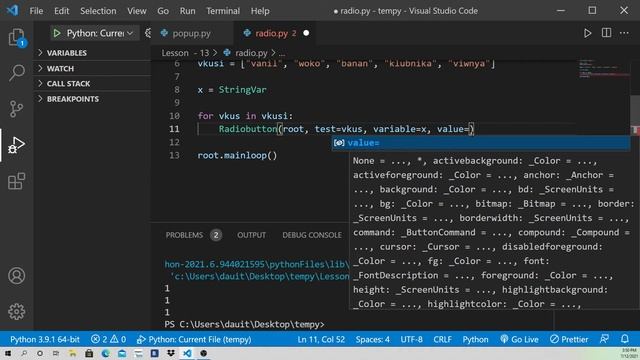The height and width of the screenshot is (360, 640).
Task: Open the Edit menu
Action: 61,11
